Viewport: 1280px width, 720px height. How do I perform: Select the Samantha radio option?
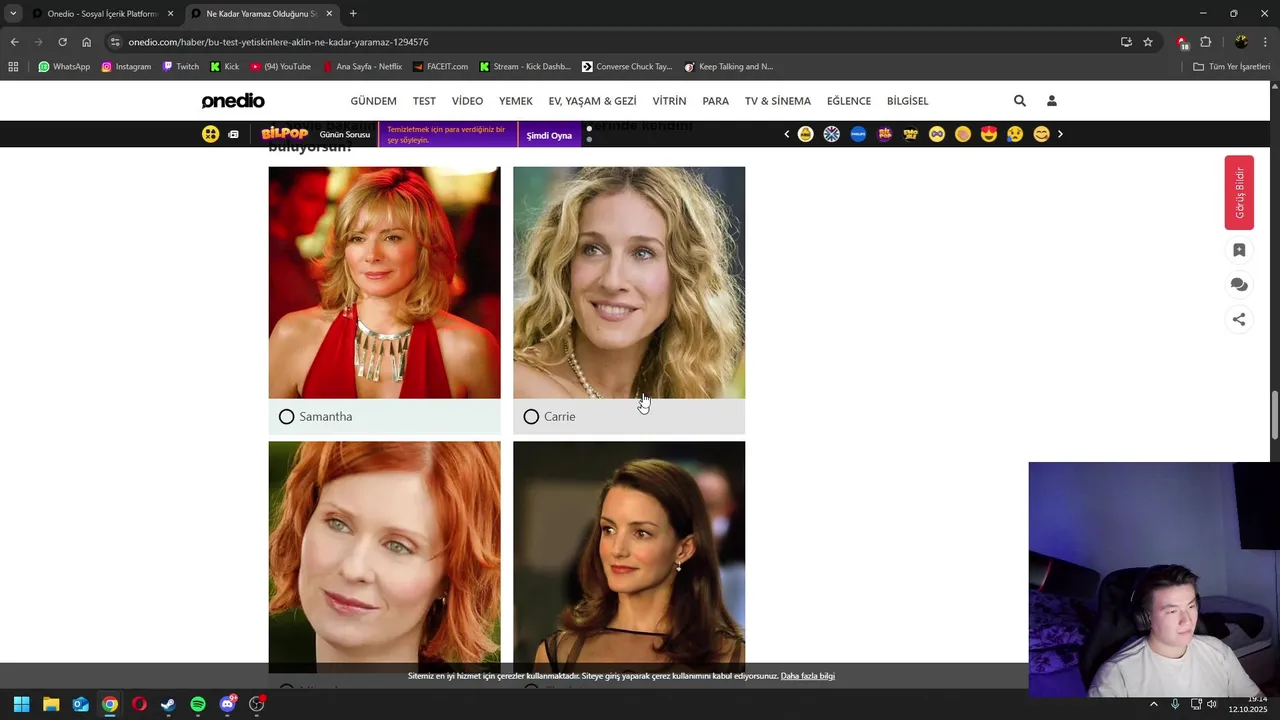[x=286, y=417]
